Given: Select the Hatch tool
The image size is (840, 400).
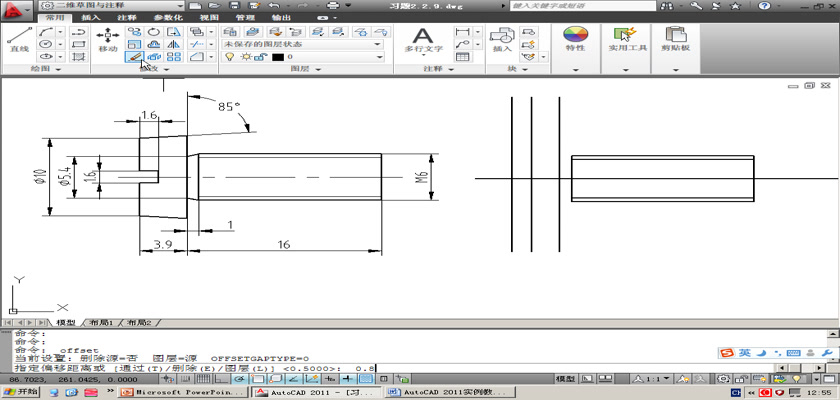Looking at the screenshot, I should click(x=79, y=56).
